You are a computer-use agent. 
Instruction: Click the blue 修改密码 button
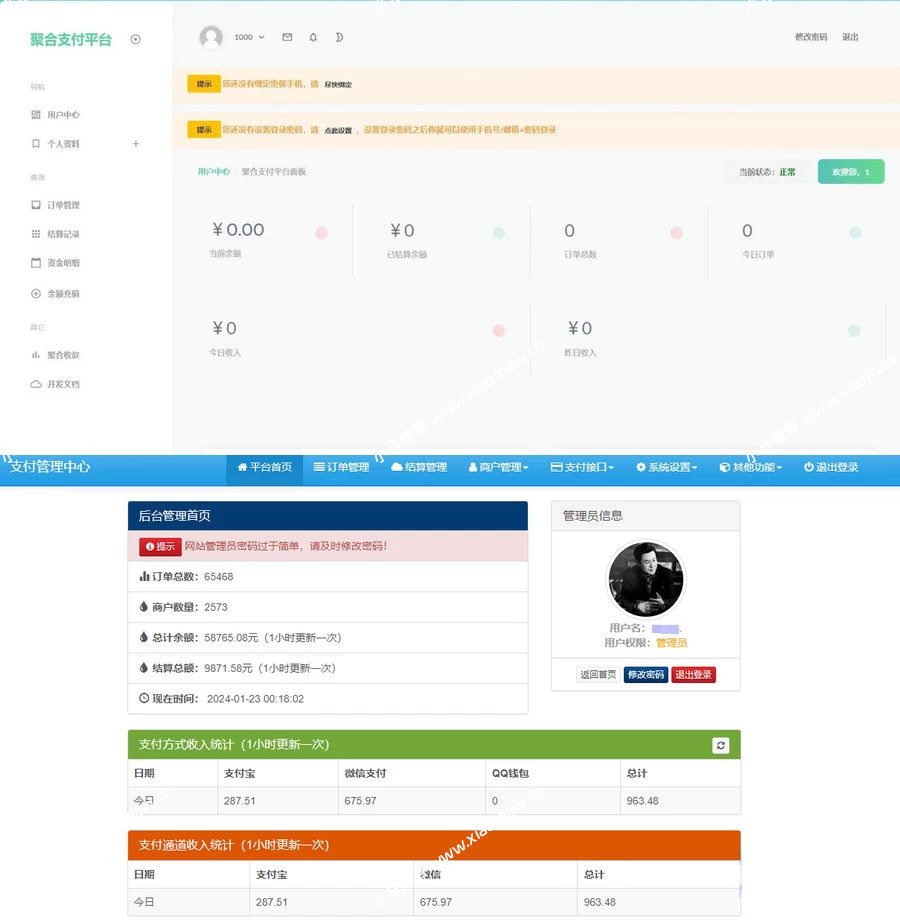click(x=645, y=675)
